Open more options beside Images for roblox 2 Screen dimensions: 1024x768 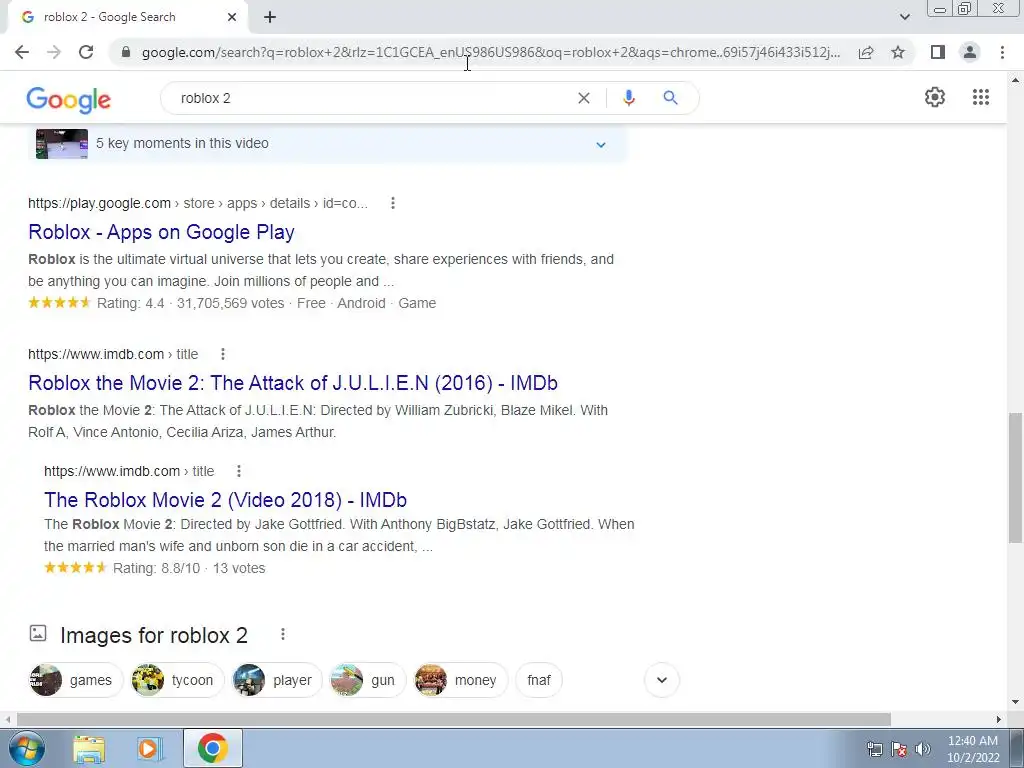point(283,634)
